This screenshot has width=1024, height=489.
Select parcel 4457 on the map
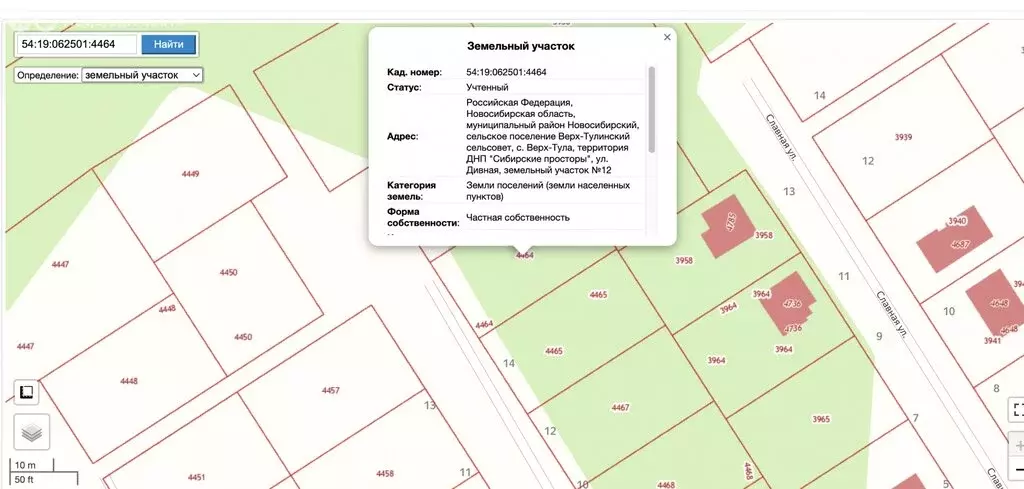tap(330, 390)
